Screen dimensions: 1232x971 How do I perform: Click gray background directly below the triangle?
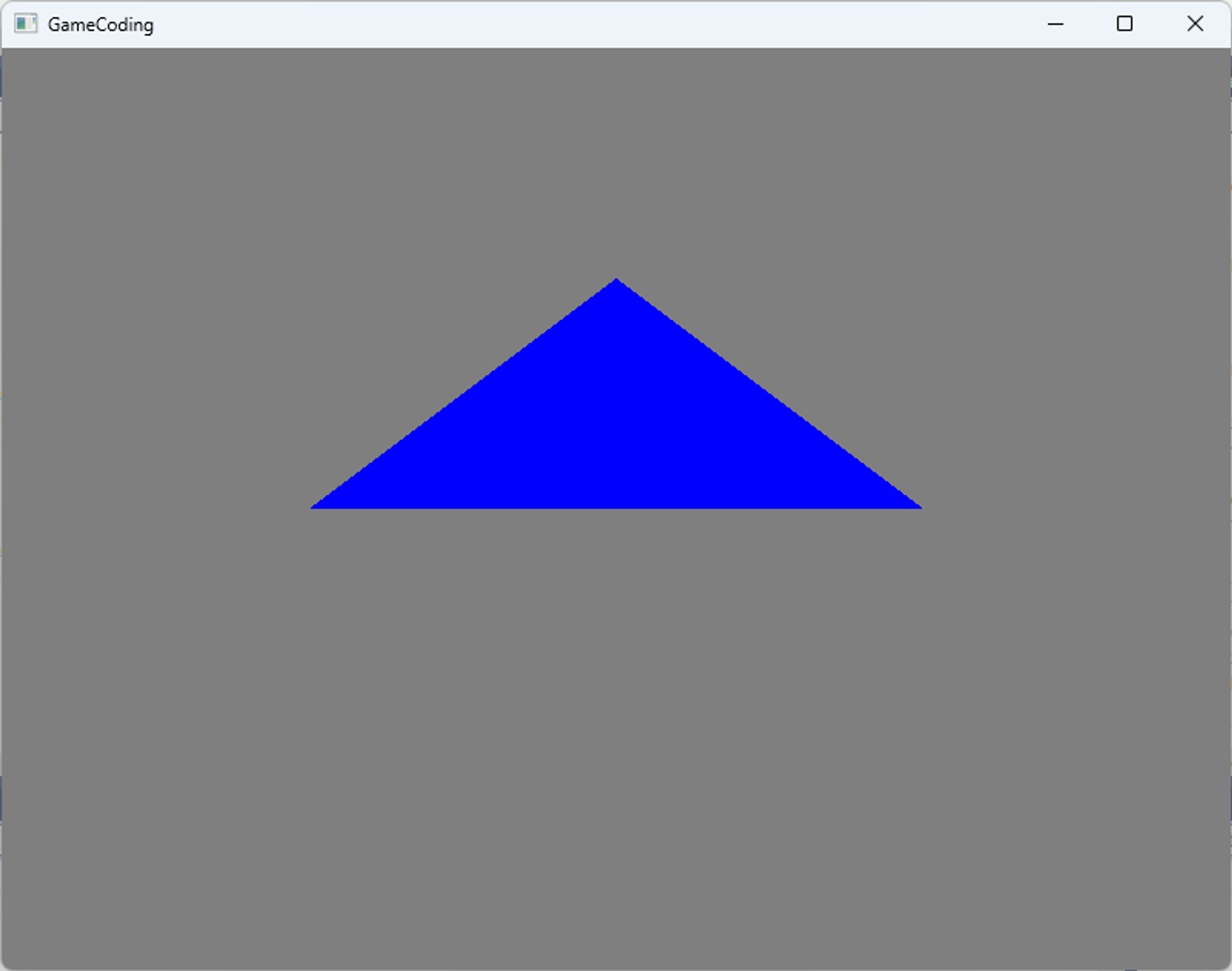(x=616, y=678)
